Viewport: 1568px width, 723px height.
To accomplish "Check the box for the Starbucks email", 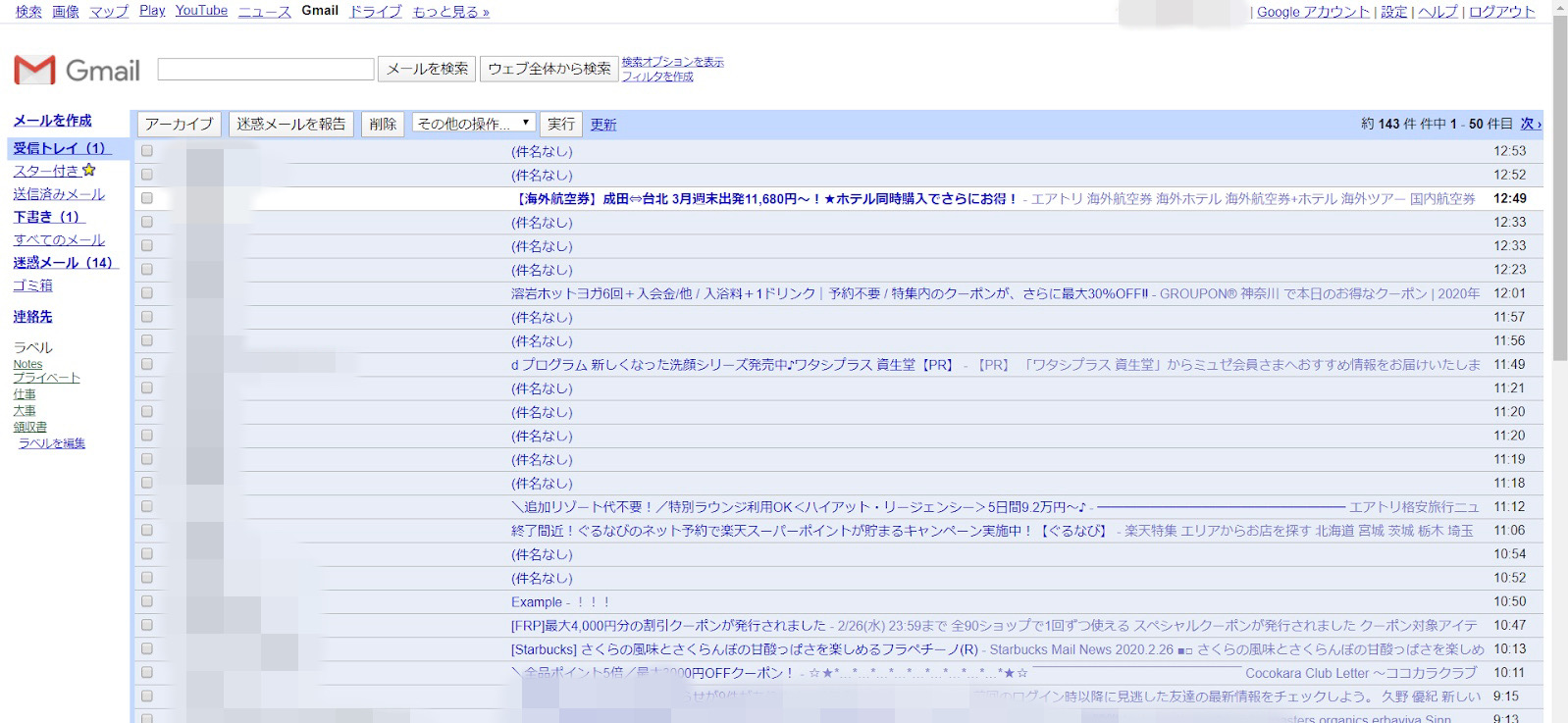I will click(x=147, y=648).
